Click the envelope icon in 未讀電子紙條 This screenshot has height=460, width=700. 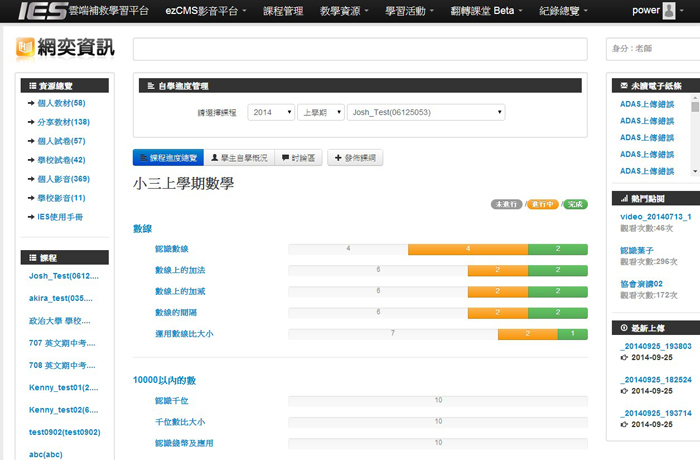click(x=624, y=85)
